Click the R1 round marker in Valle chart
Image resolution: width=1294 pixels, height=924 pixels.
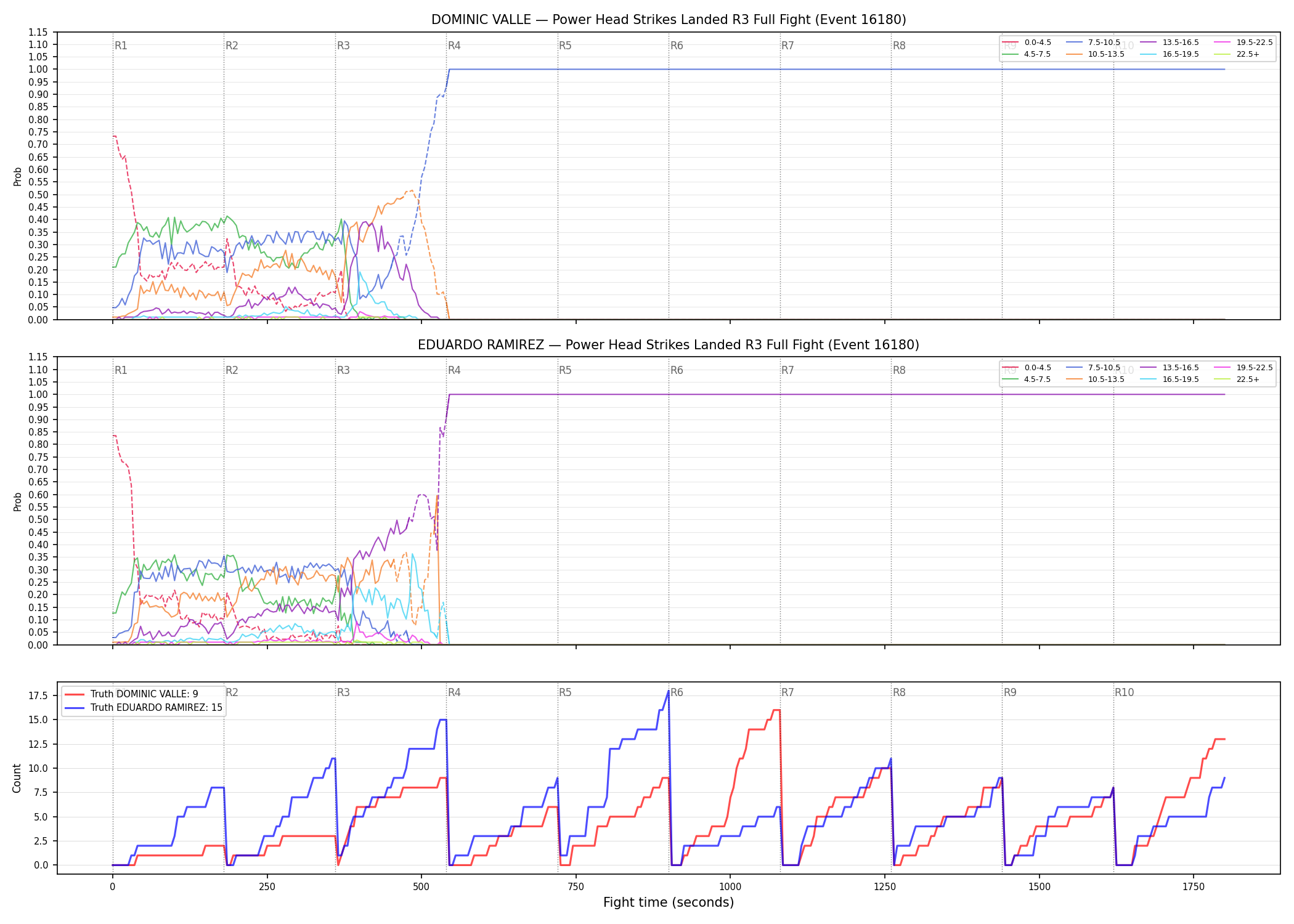tap(121, 46)
